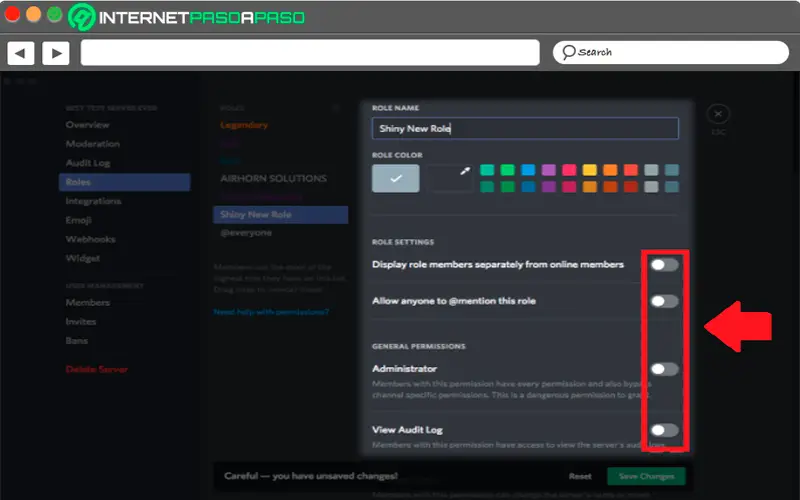Screen dimensions: 800x500
Task: Open the Overview settings section
Action: coord(87,125)
